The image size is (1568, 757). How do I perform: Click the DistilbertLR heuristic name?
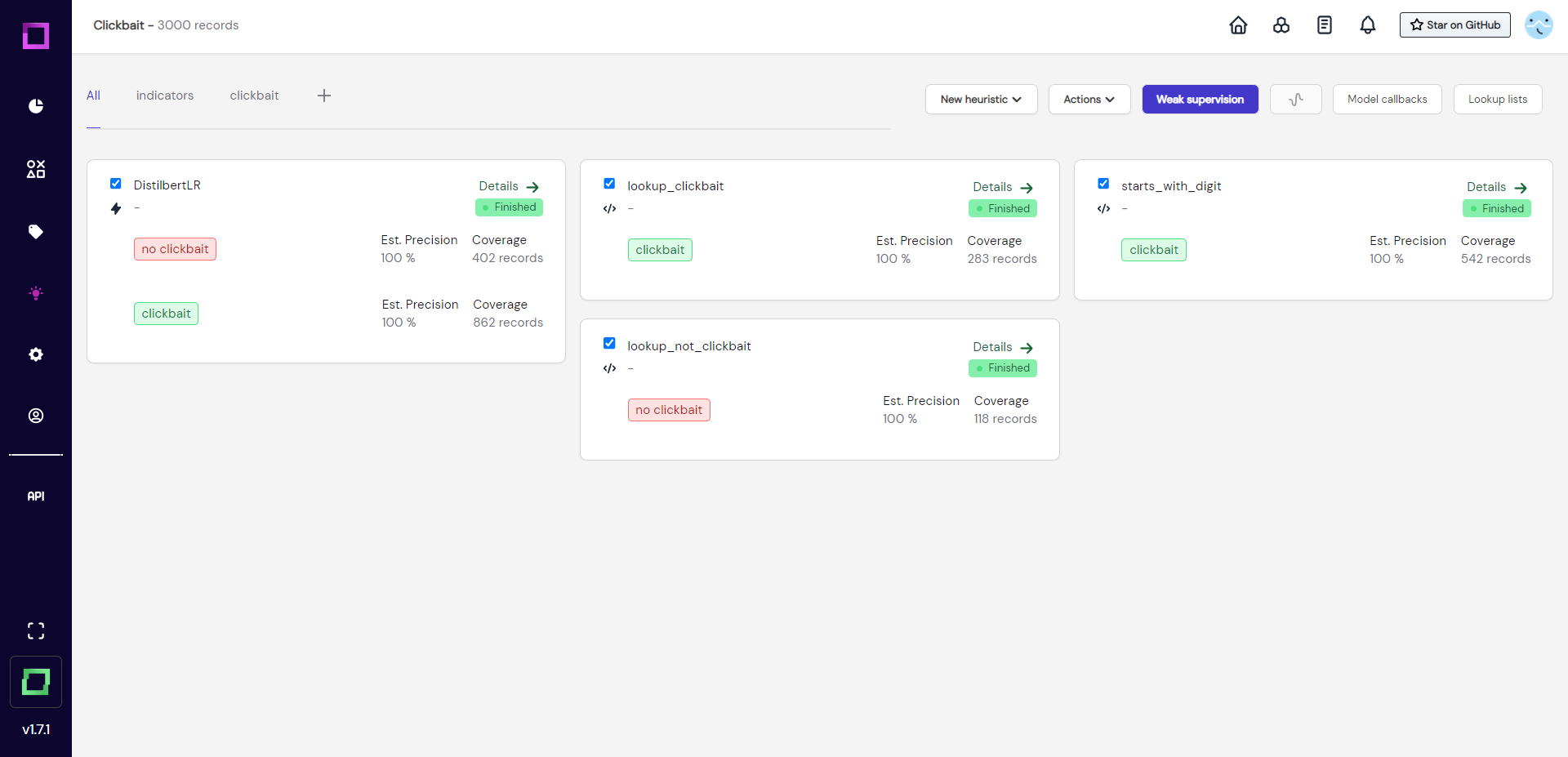point(167,185)
